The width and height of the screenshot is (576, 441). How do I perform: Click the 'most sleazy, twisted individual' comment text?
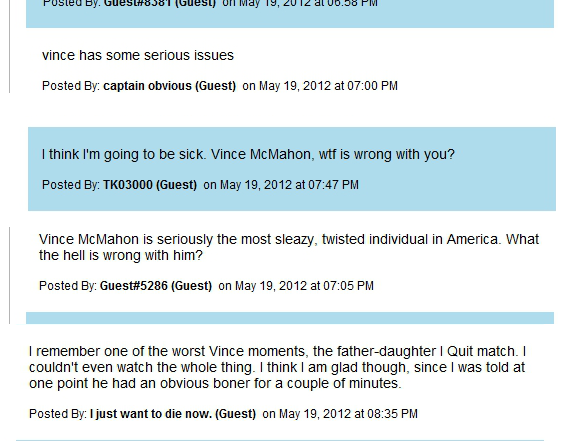289,247
